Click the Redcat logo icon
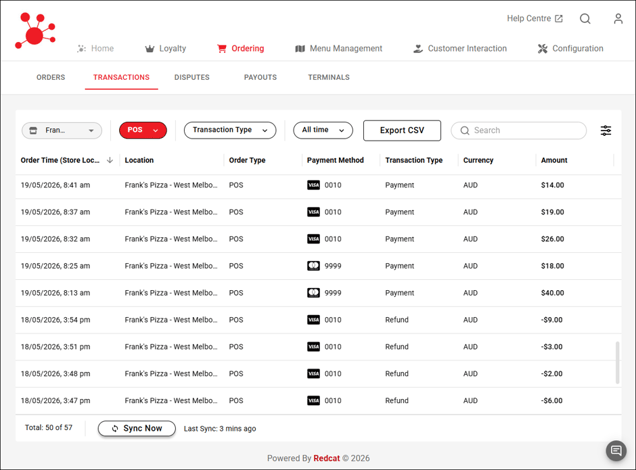 pos(35,31)
